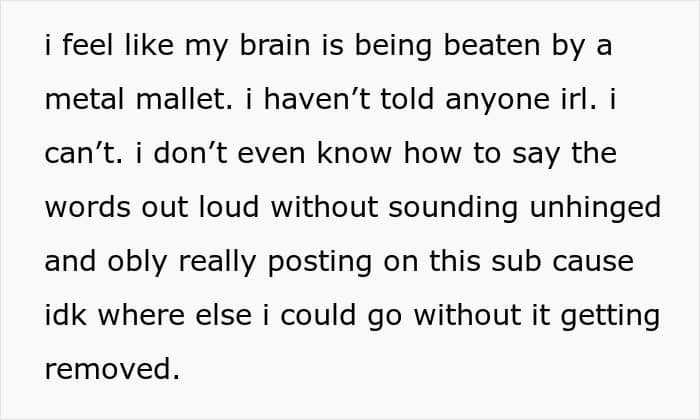This screenshot has height=420, width=700.
Task: Click the word "metal"
Action: (x=84, y=99)
